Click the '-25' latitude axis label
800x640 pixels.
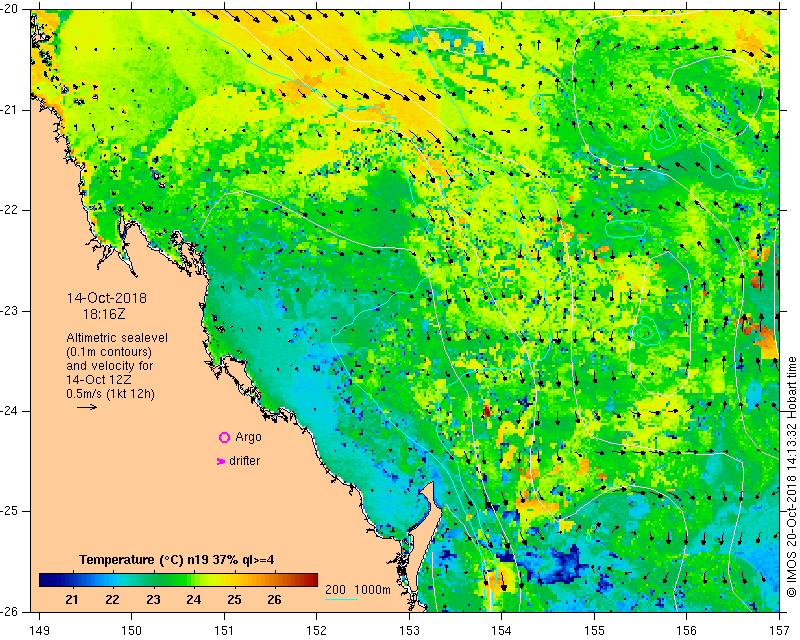(x=10, y=511)
